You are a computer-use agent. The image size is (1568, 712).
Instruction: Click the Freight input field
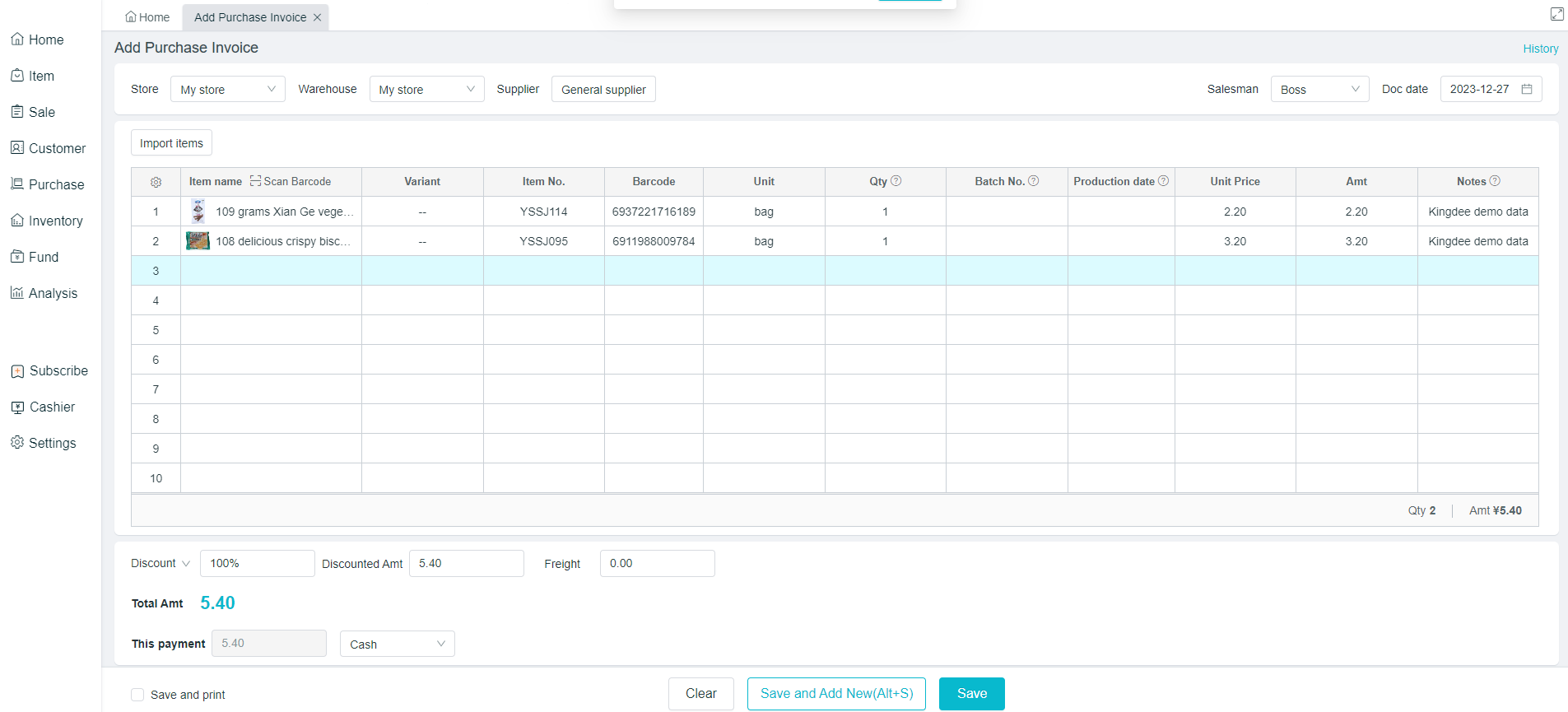pos(657,563)
